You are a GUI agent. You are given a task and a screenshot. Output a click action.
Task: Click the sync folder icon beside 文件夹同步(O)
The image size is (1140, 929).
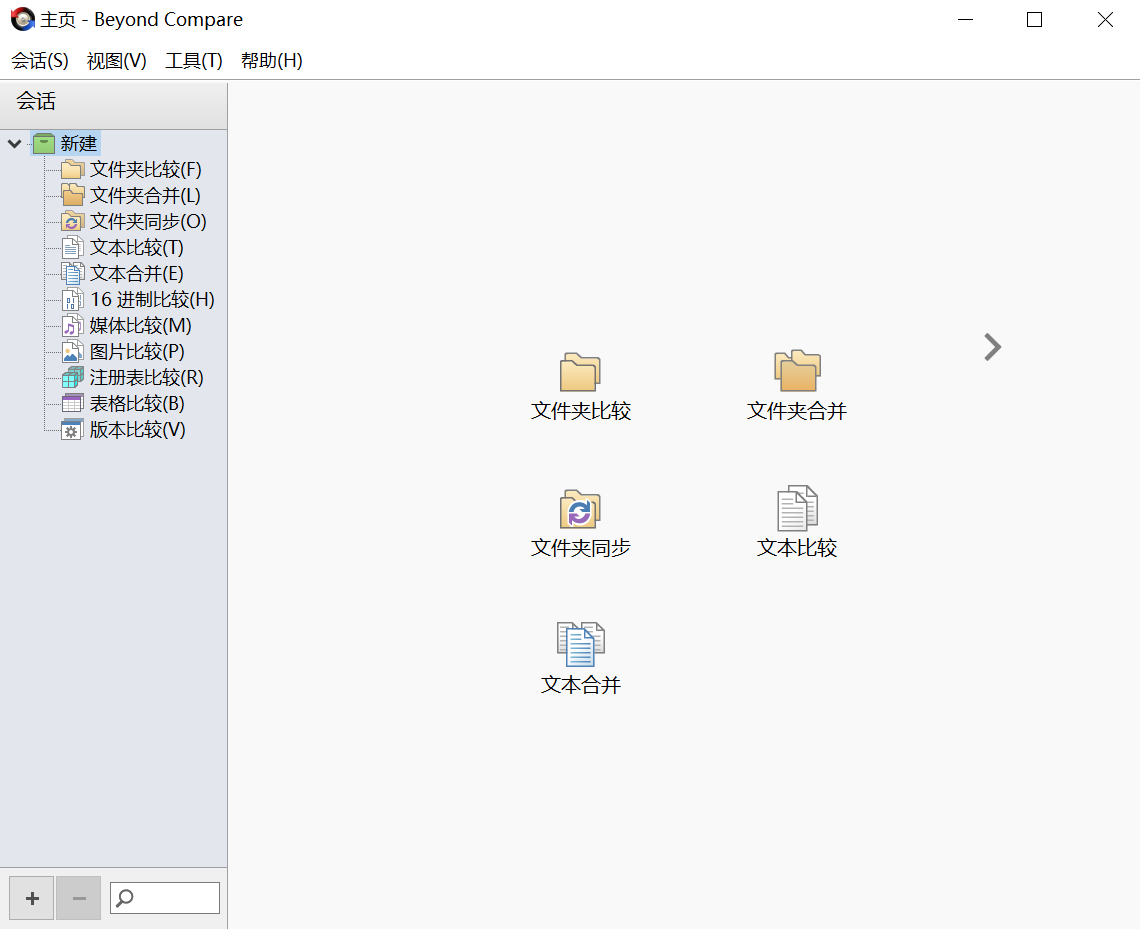(x=72, y=221)
